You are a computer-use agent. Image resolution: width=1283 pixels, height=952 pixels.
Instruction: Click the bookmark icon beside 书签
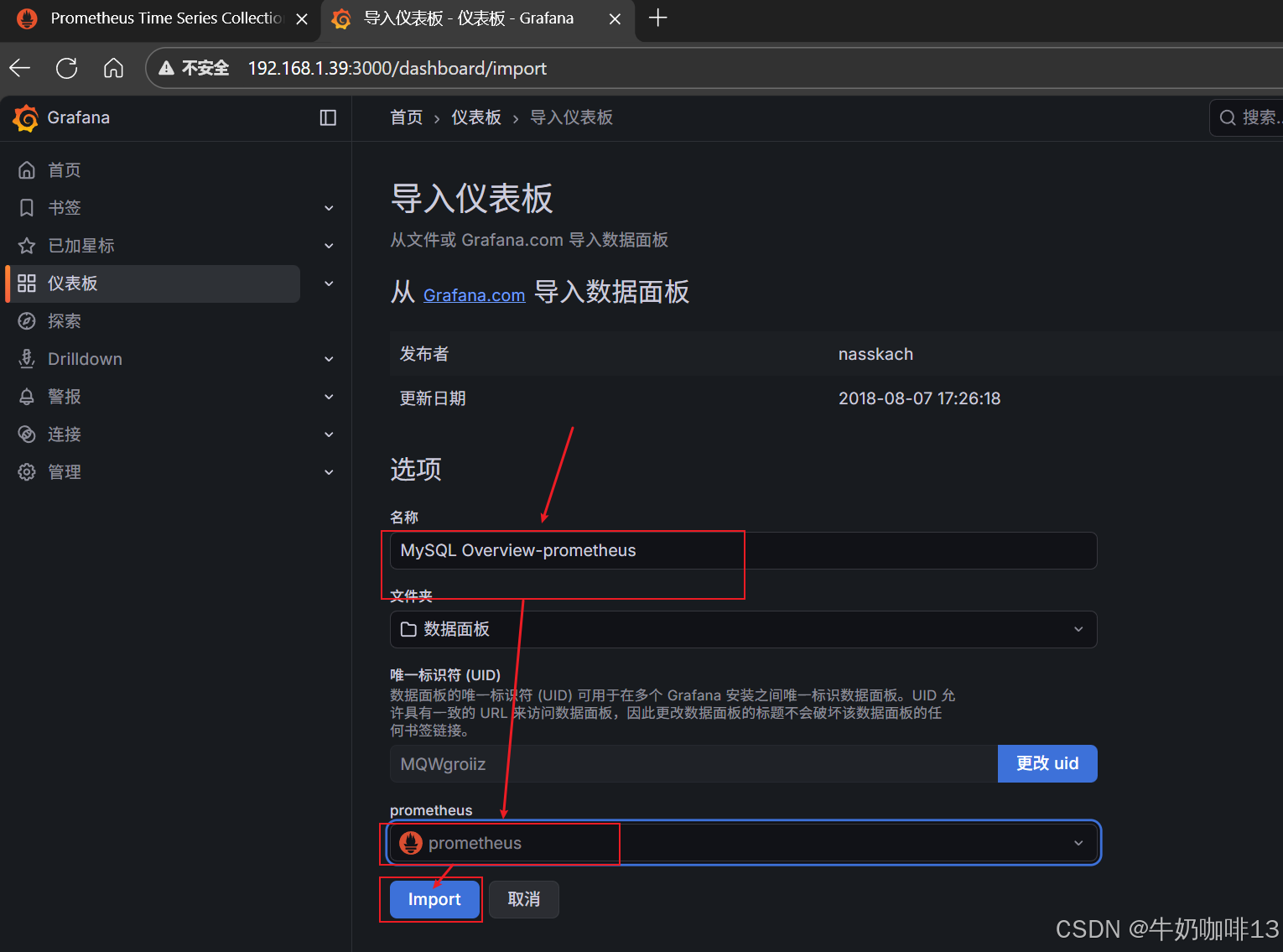coord(27,208)
